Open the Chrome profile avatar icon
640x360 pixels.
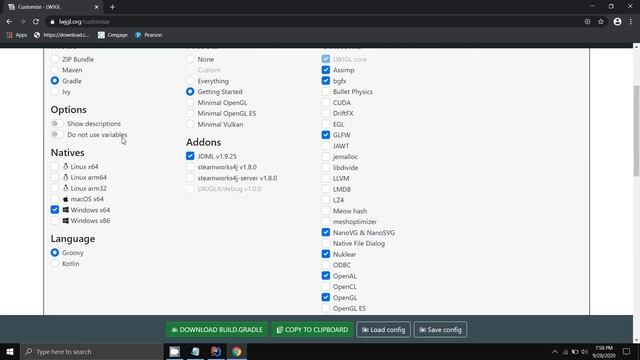617,22
